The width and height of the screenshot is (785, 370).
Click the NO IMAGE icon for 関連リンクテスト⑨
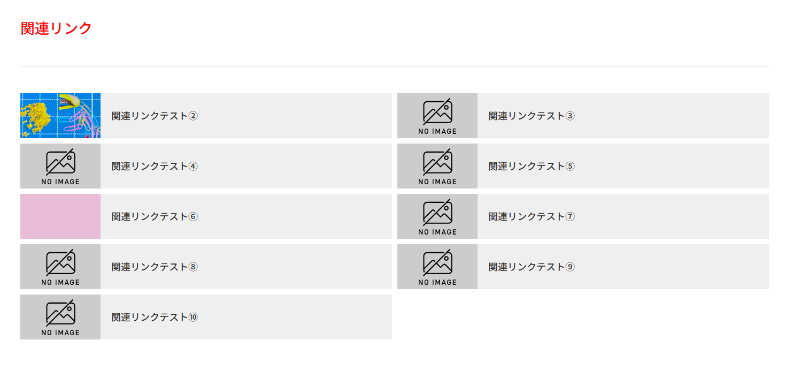(x=437, y=267)
